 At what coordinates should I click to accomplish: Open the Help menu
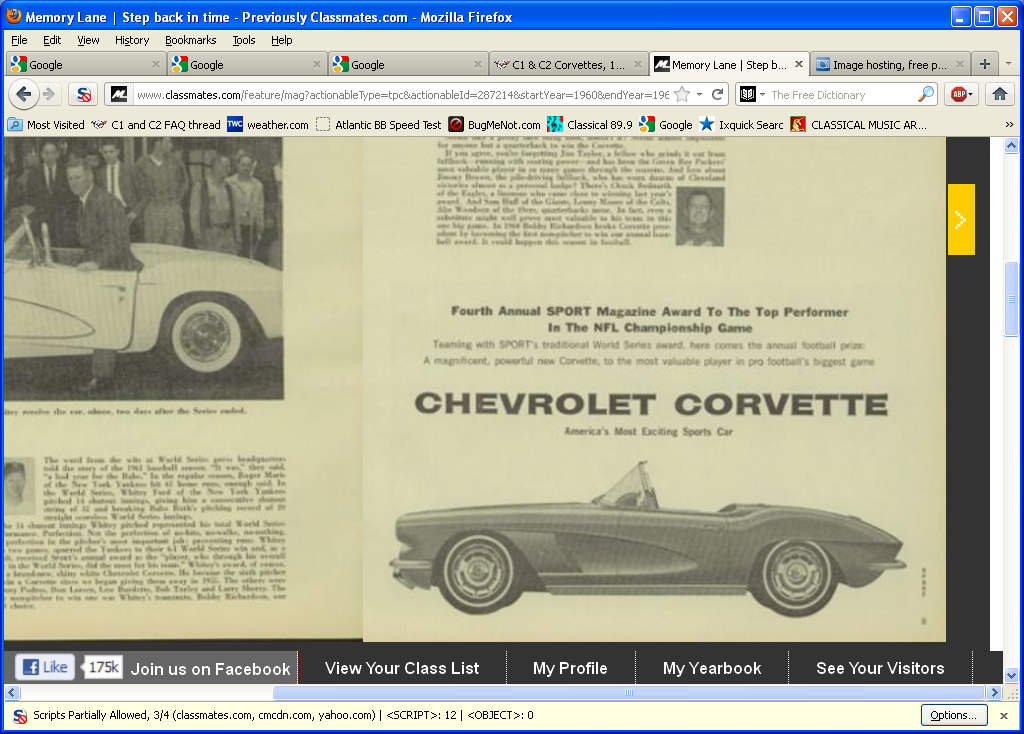tap(281, 40)
